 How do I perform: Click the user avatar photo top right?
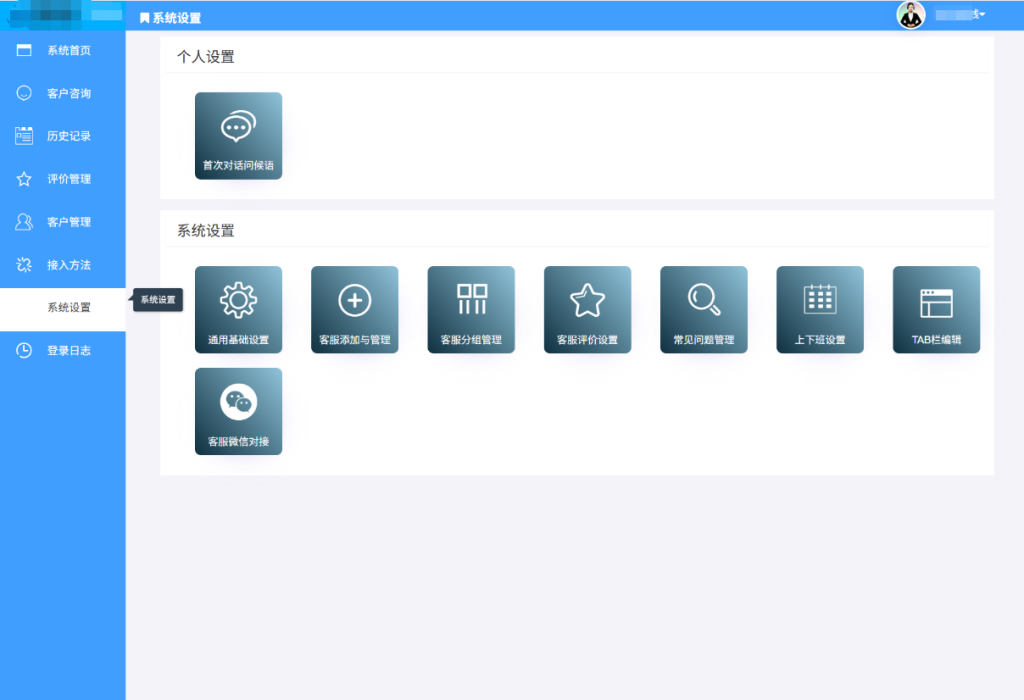tap(911, 15)
